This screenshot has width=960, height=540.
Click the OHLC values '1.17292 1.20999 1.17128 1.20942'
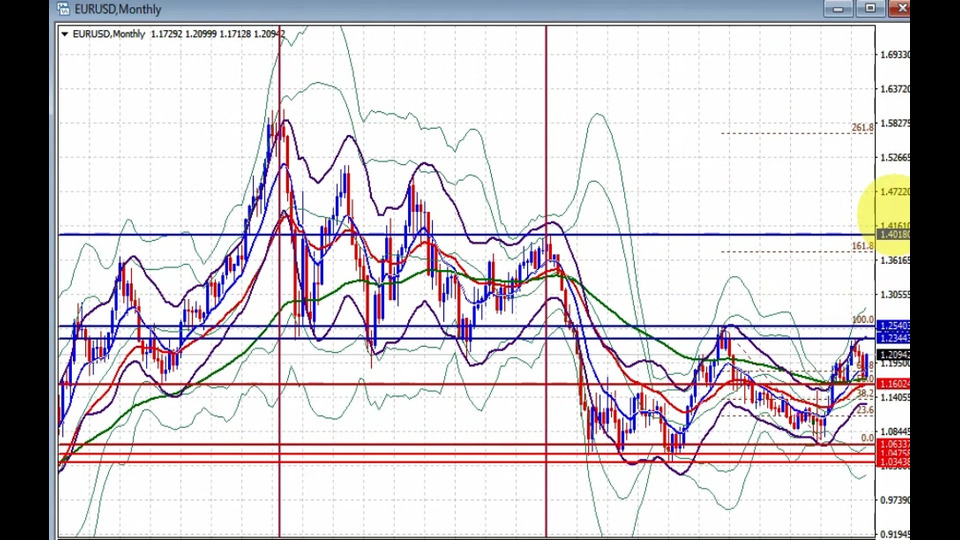(x=218, y=34)
